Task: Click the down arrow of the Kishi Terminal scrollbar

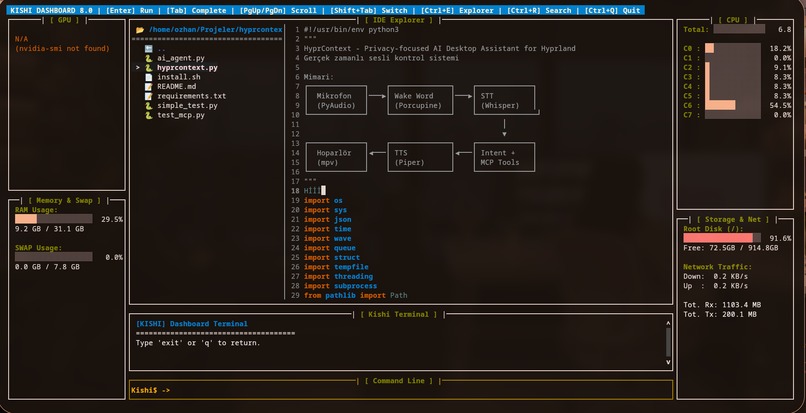Action: pyautogui.click(x=668, y=362)
